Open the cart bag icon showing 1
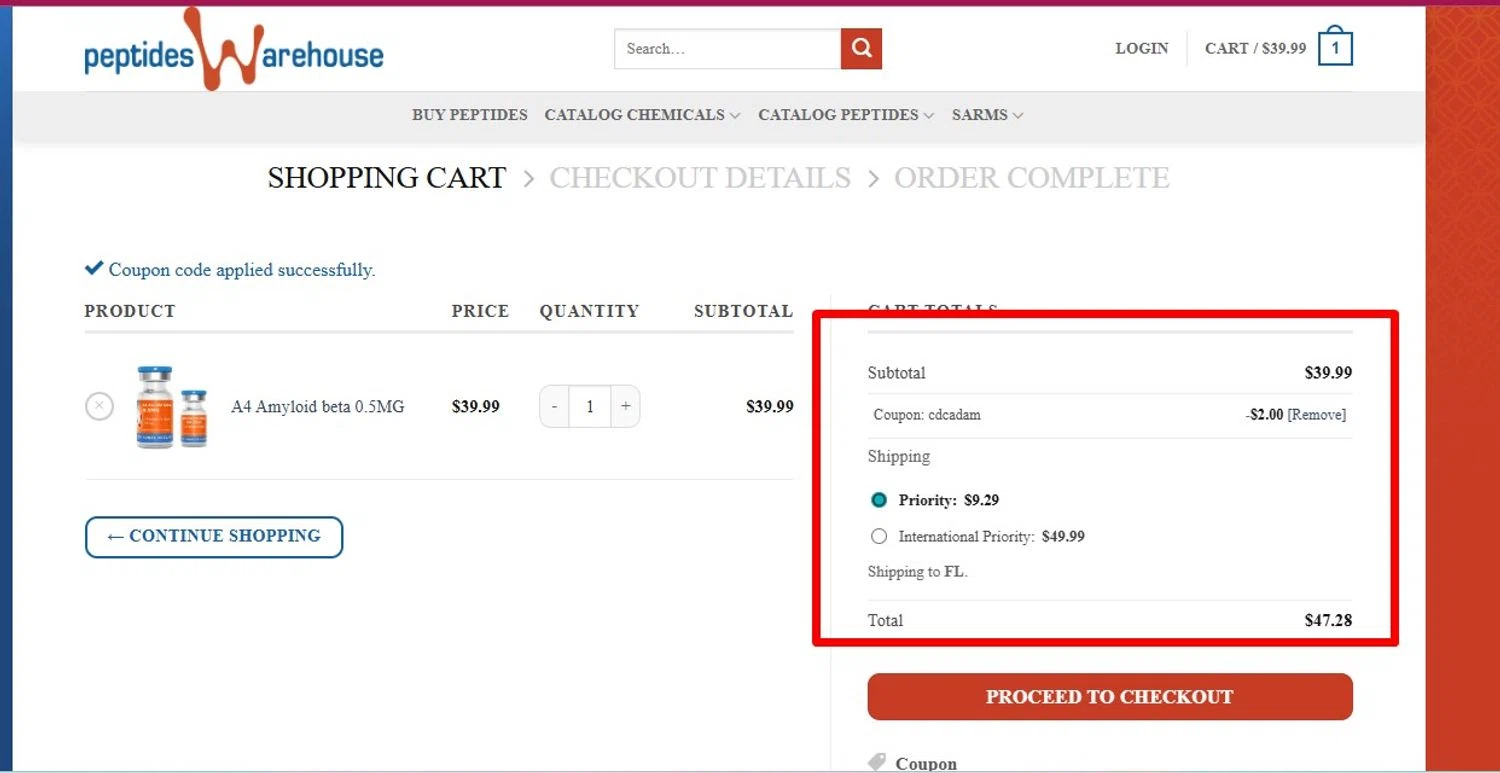 point(1335,48)
